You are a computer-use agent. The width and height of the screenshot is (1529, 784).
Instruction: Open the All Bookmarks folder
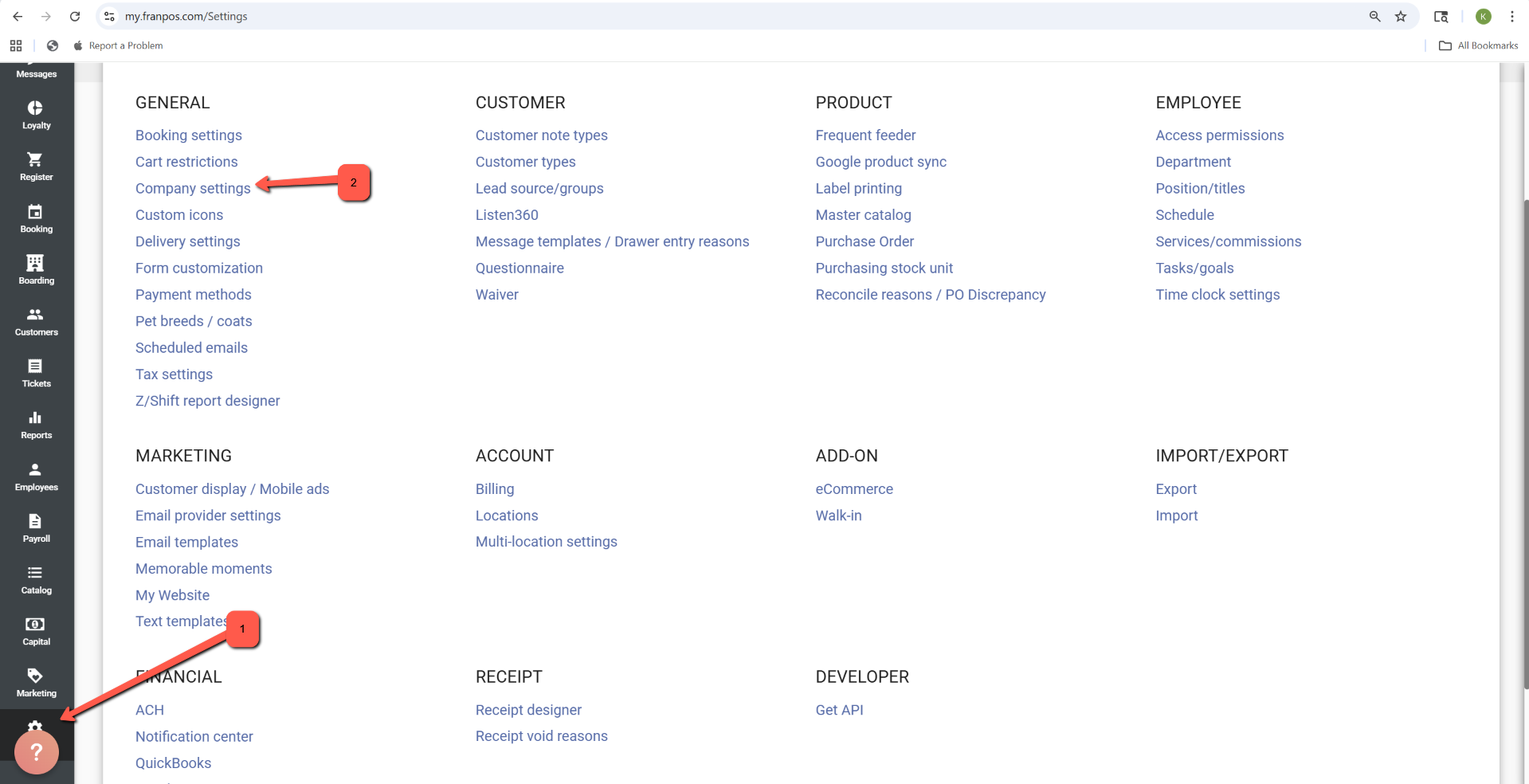1478,45
